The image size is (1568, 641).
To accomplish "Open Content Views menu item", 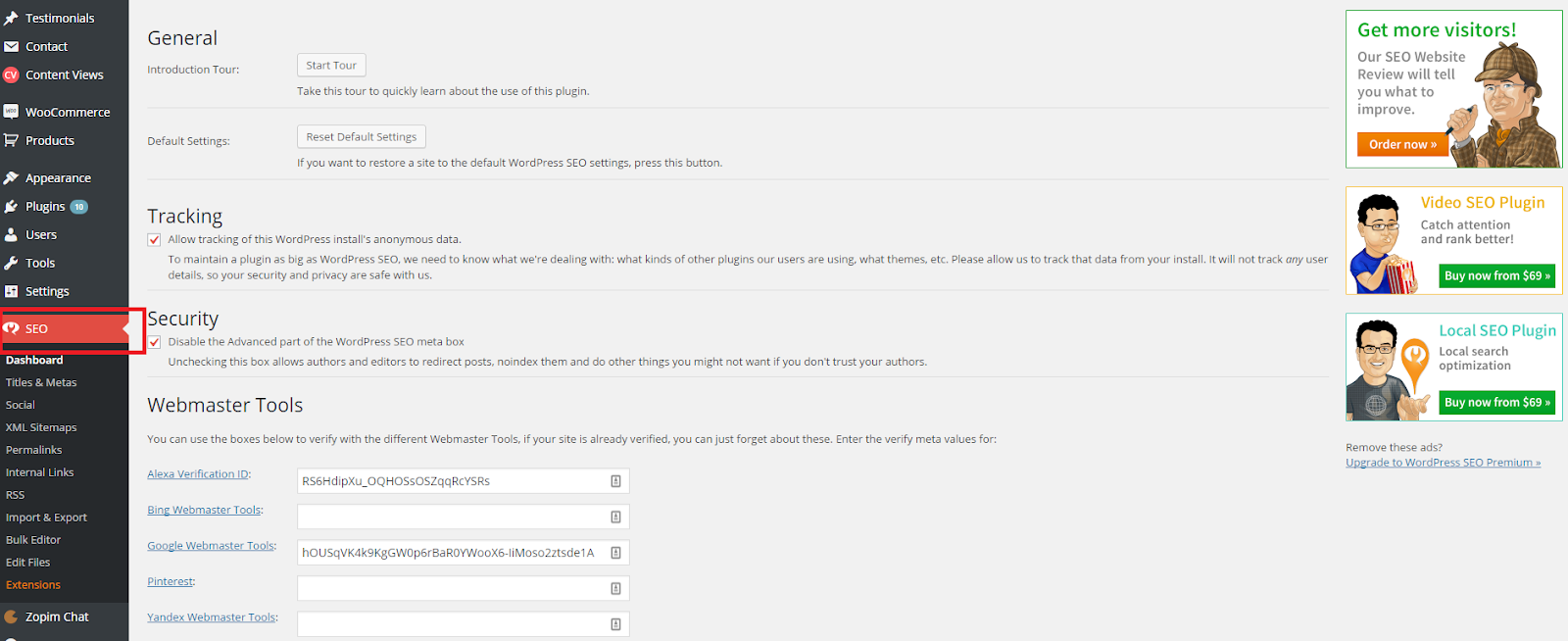I will click(64, 74).
